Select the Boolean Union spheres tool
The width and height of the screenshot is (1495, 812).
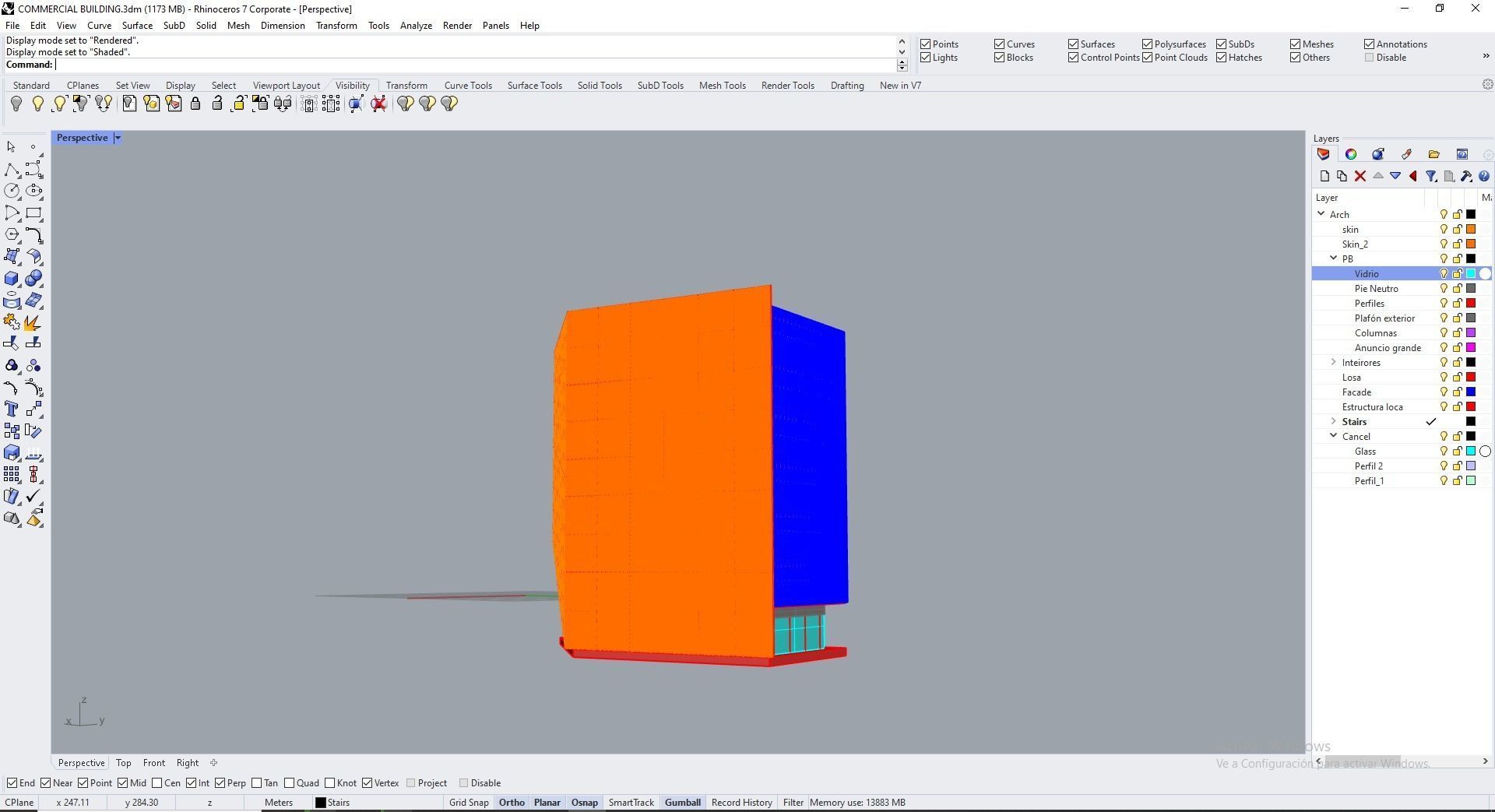click(33, 279)
